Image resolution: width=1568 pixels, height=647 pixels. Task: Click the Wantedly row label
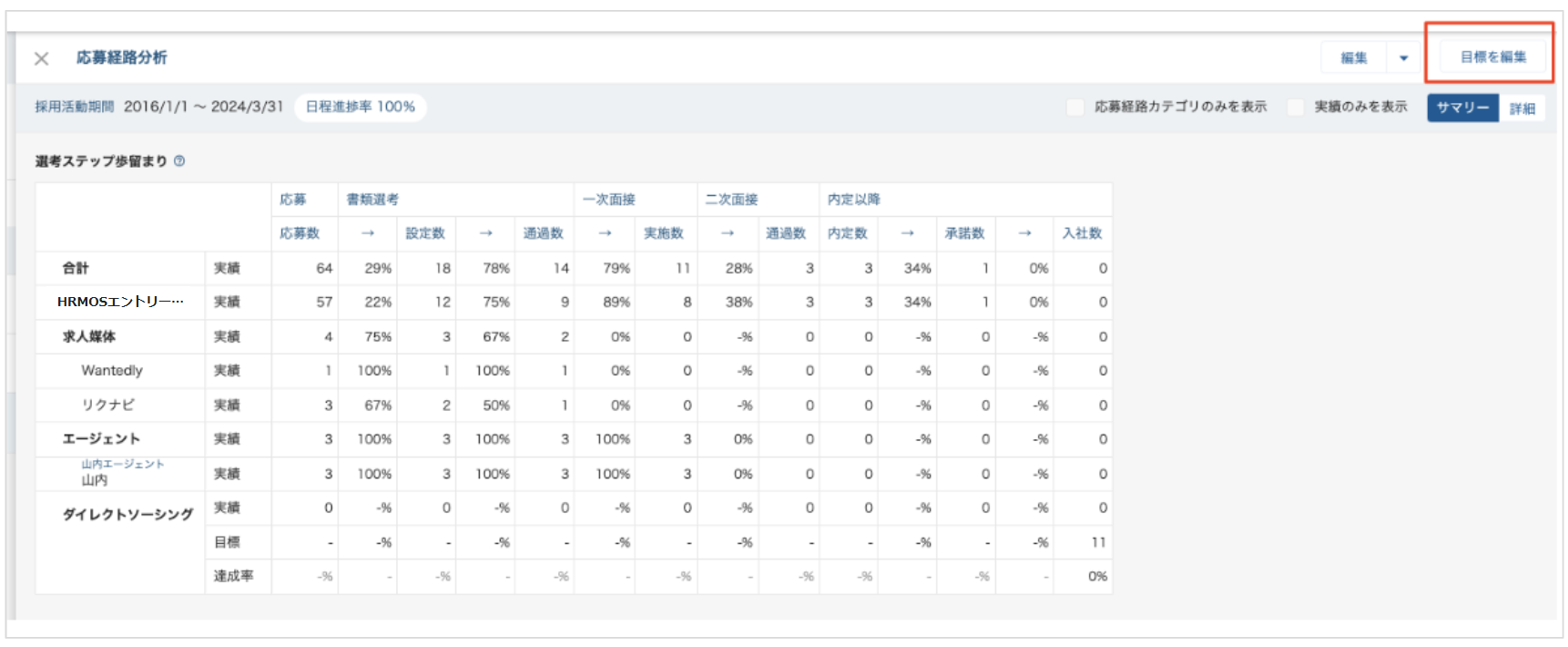pyautogui.click(x=112, y=371)
